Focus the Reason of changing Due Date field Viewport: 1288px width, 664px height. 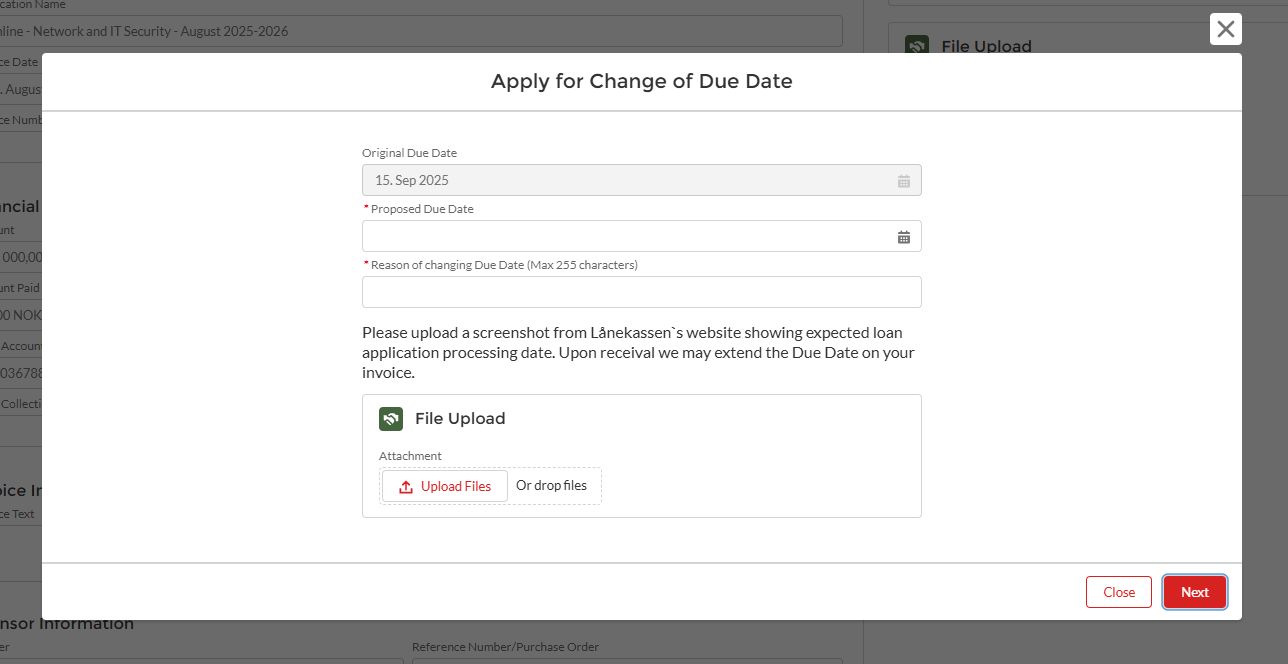(642, 292)
